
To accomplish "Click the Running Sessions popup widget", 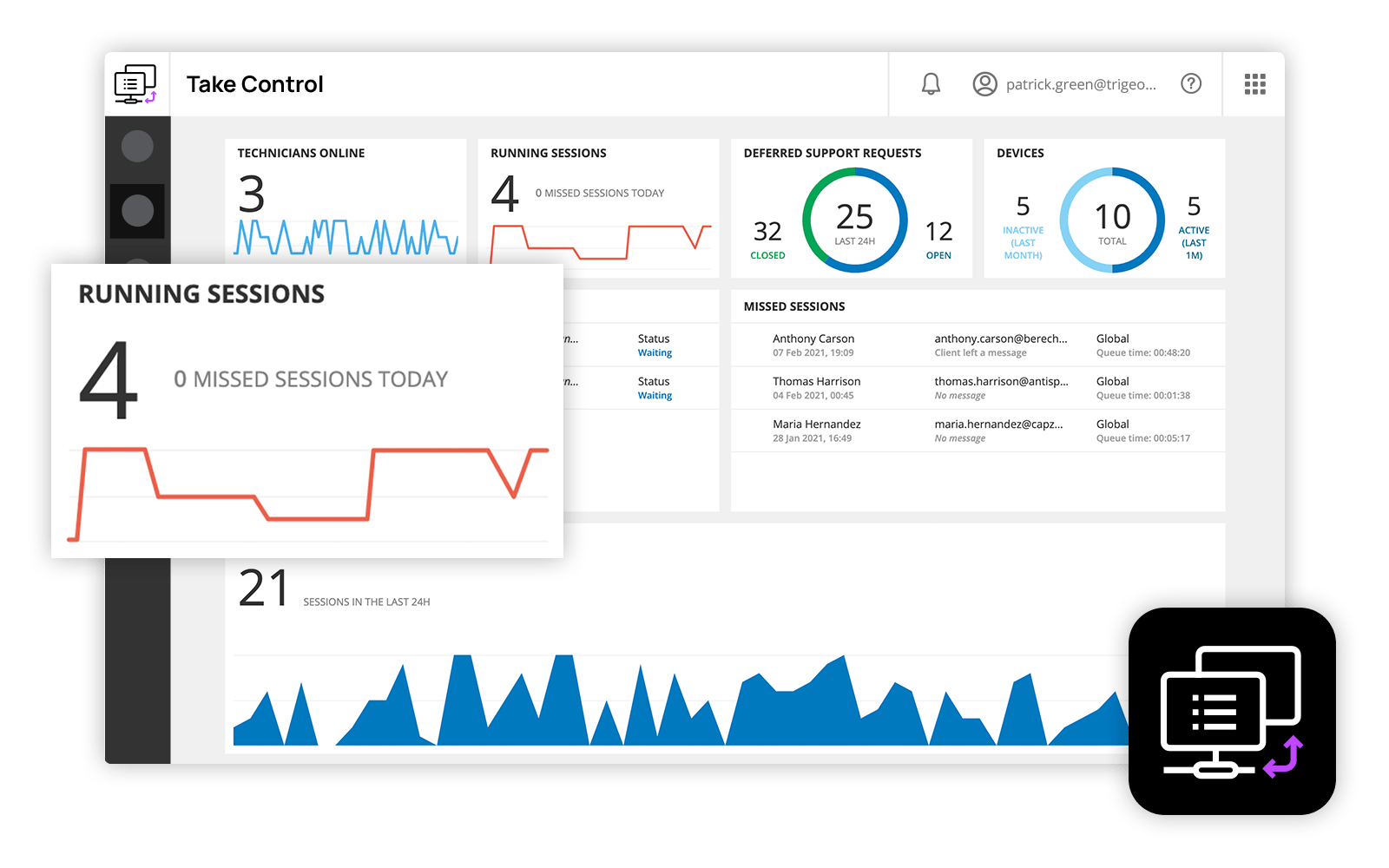I will pyautogui.click(x=306, y=408).
